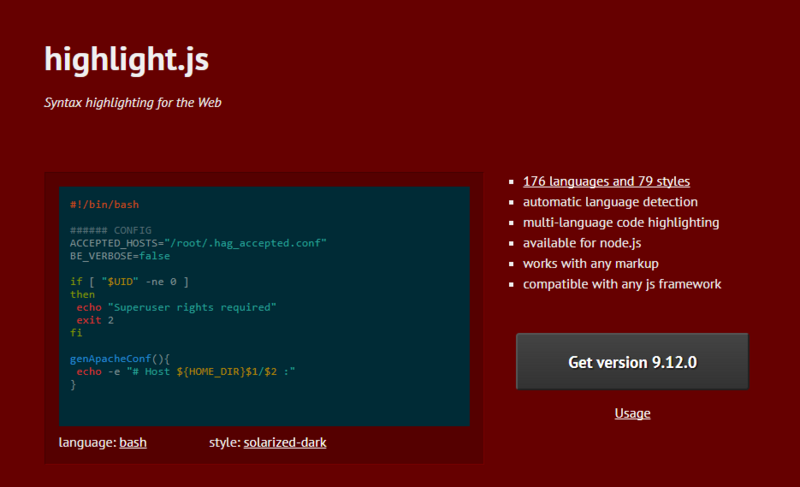Click the Get version 9.12.0 button
This screenshot has height=487, width=800.
click(632, 362)
